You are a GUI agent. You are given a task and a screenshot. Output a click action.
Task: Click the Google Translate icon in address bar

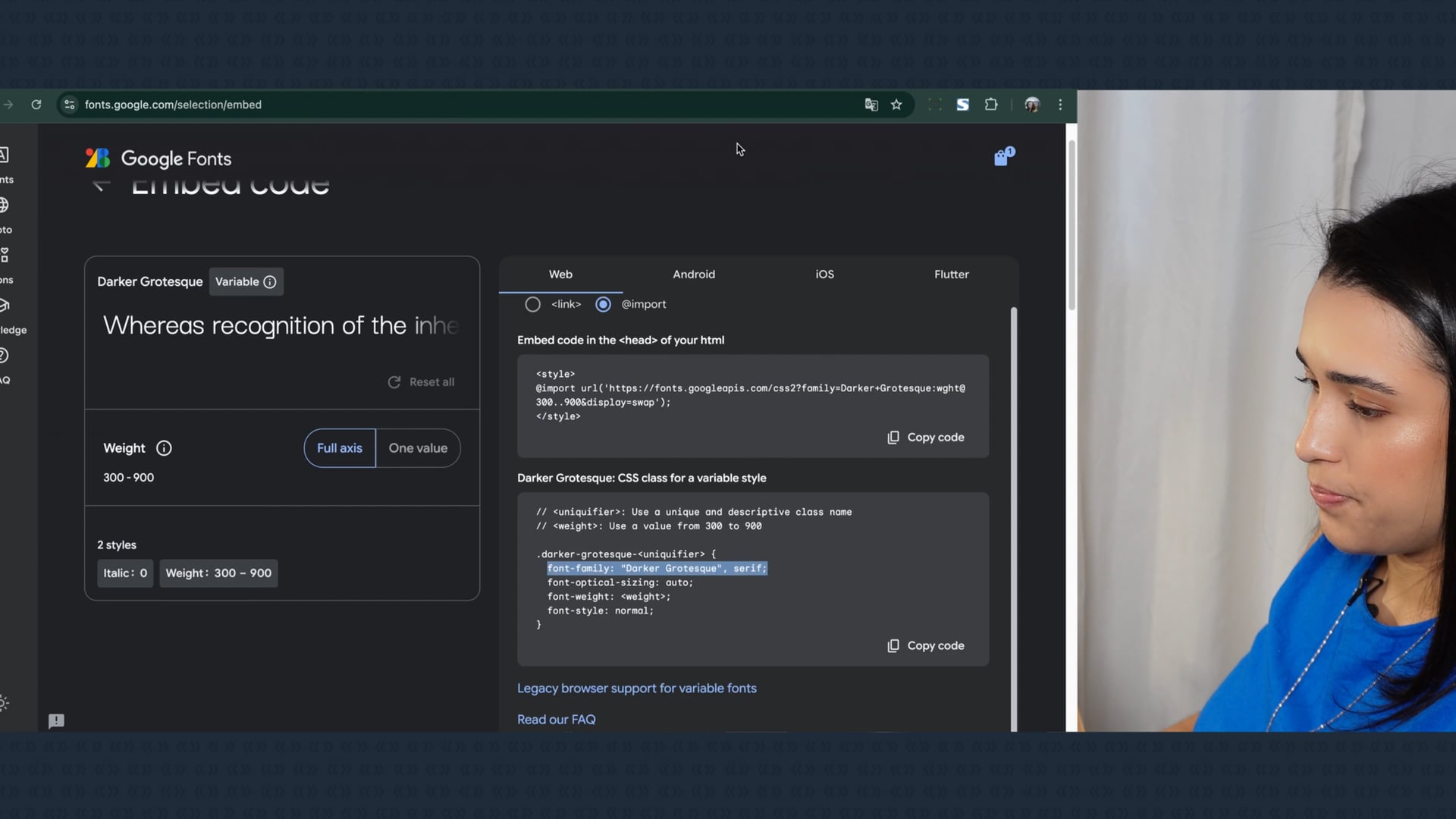[x=871, y=105]
